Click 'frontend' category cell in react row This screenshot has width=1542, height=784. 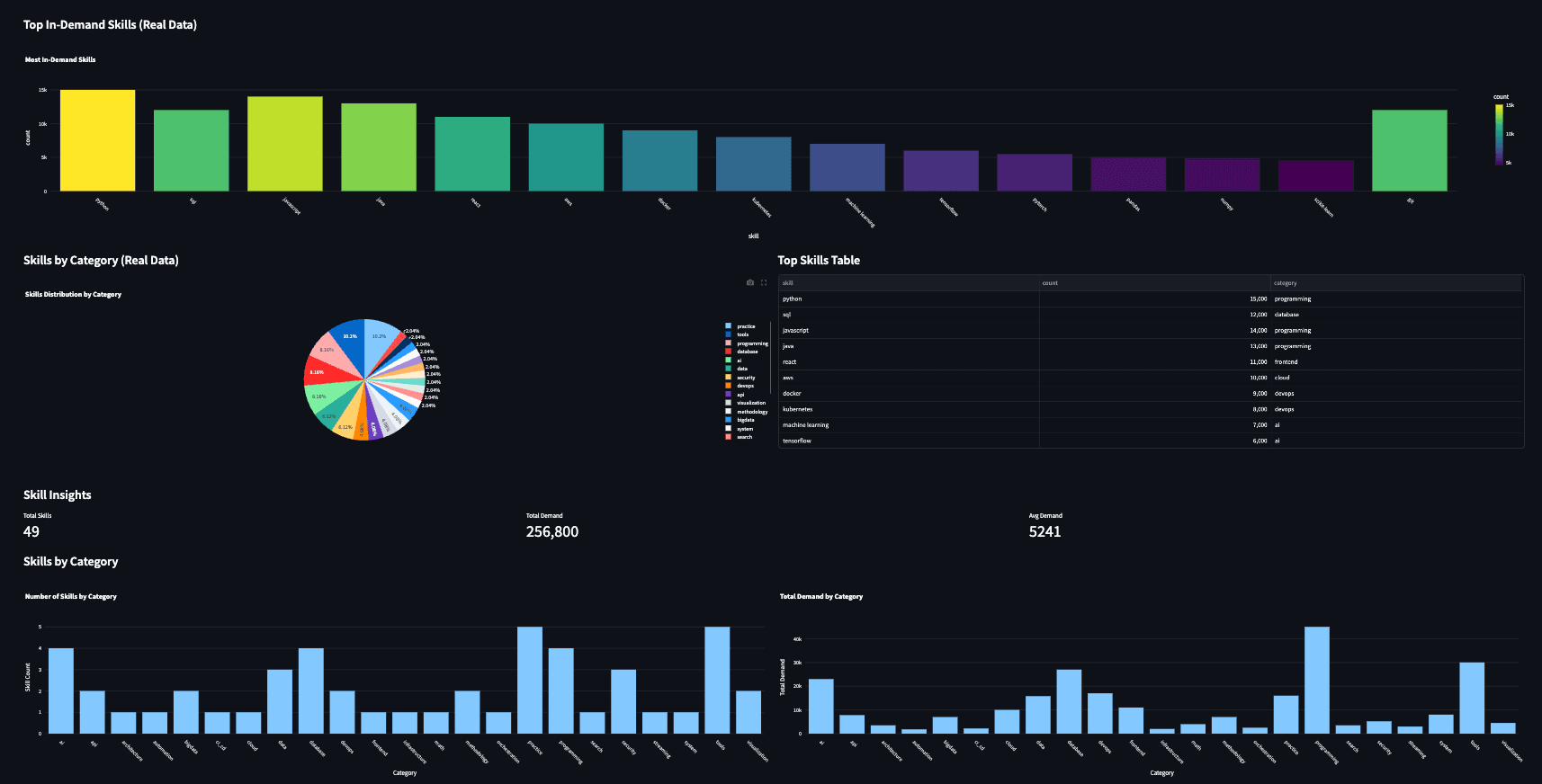[x=1396, y=361]
